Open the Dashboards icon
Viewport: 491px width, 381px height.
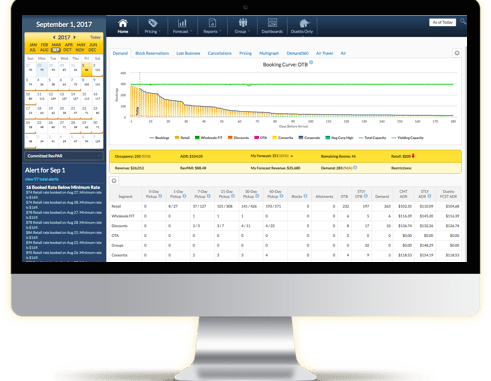272,23
